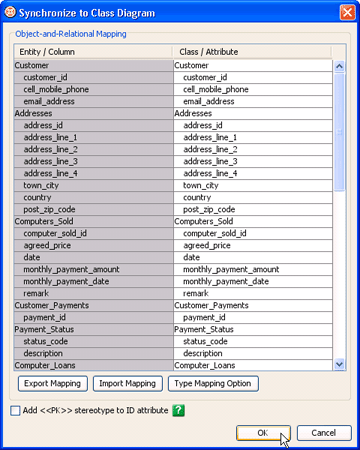Select email_address attribute cell
Viewport: 360px width, 450px height.
tap(253, 101)
